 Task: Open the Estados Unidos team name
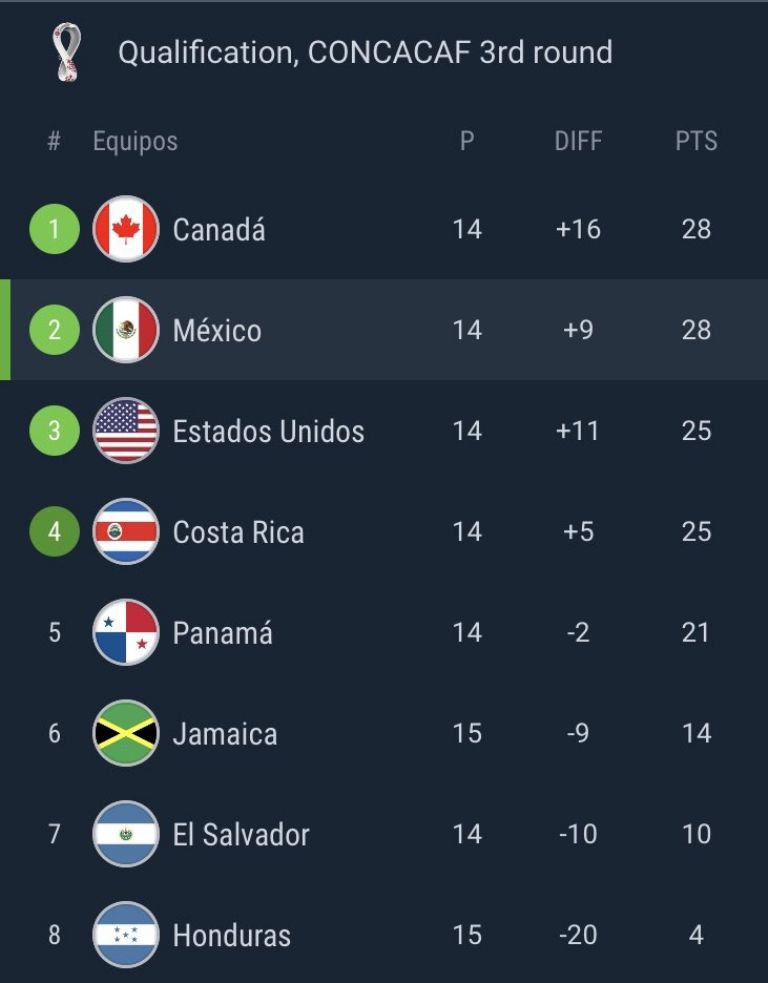[268, 431]
